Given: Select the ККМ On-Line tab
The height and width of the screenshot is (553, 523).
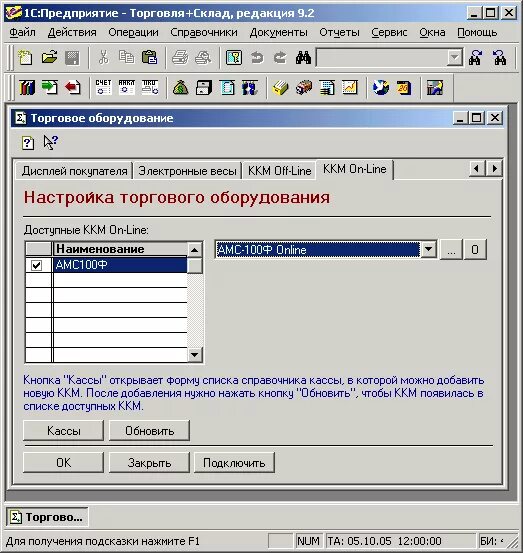Looking at the screenshot, I should tap(354, 169).
